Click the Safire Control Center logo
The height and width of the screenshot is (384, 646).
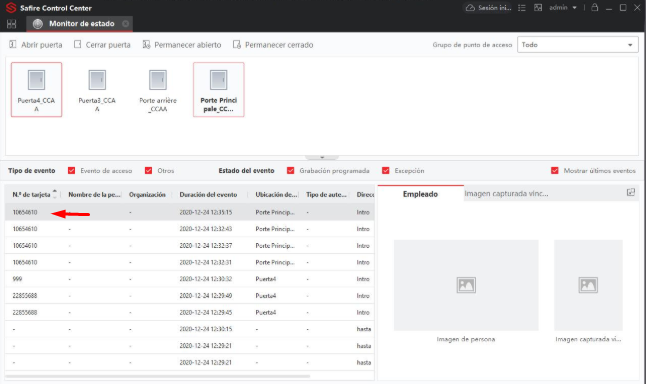(11, 8)
